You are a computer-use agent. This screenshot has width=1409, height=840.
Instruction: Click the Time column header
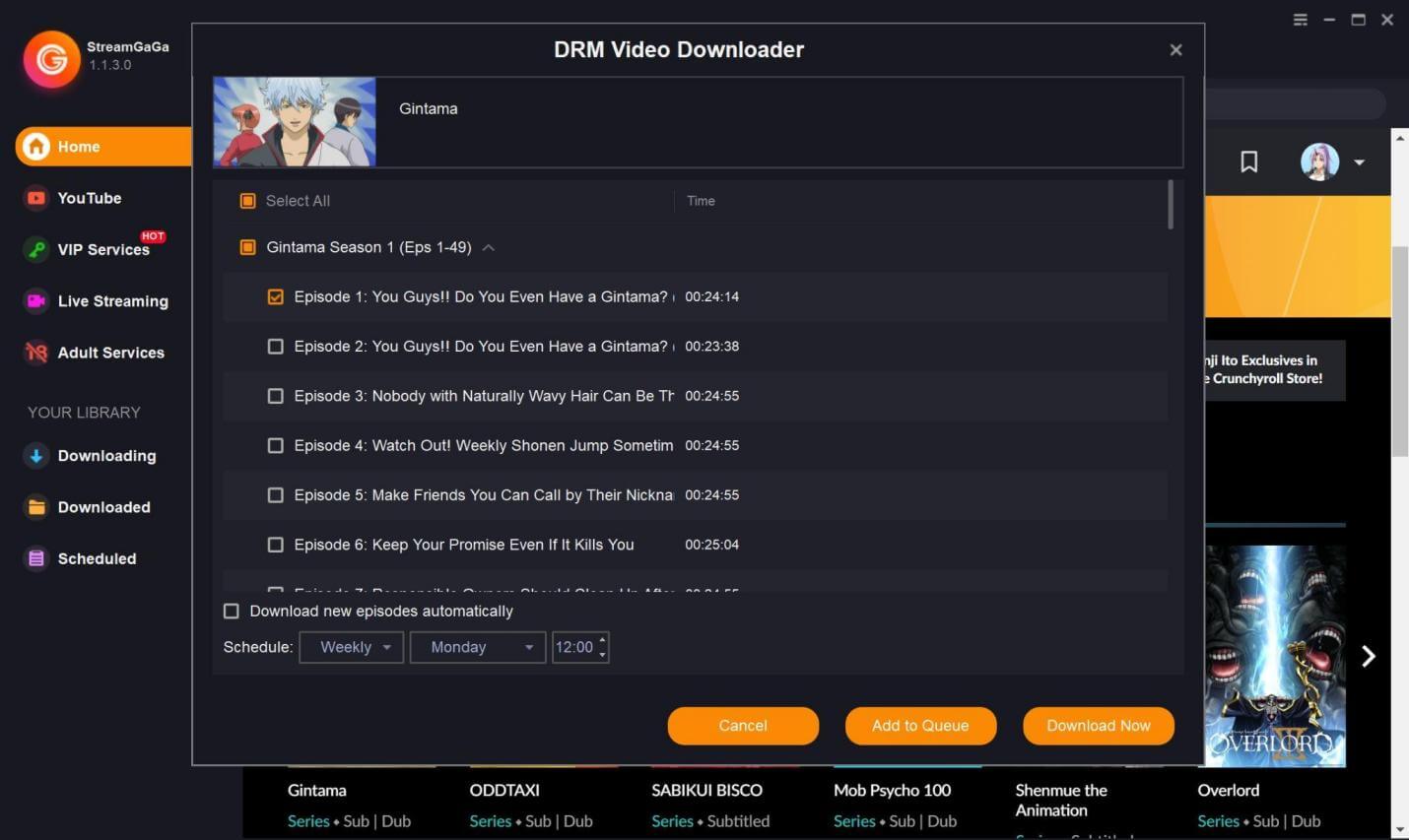(x=701, y=201)
